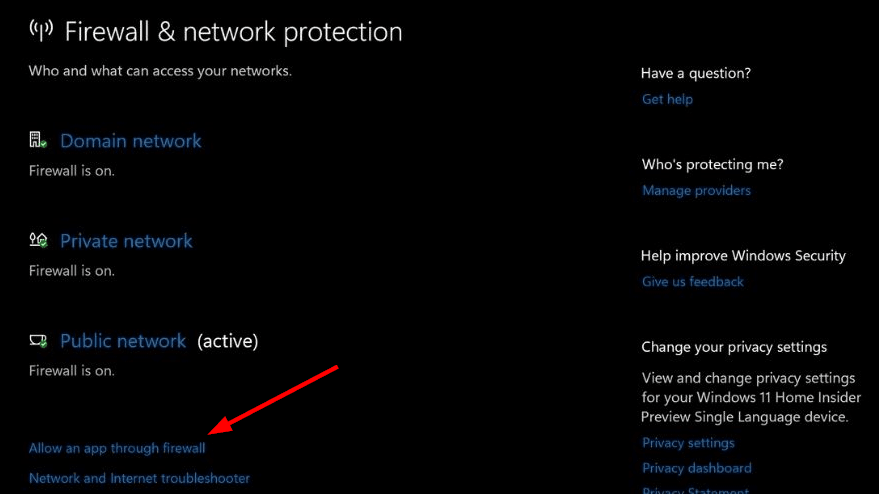The height and width of the screenshot is (494, 879).
Task: Click the Firewall & network protection heading
Action: pos(233,31)
